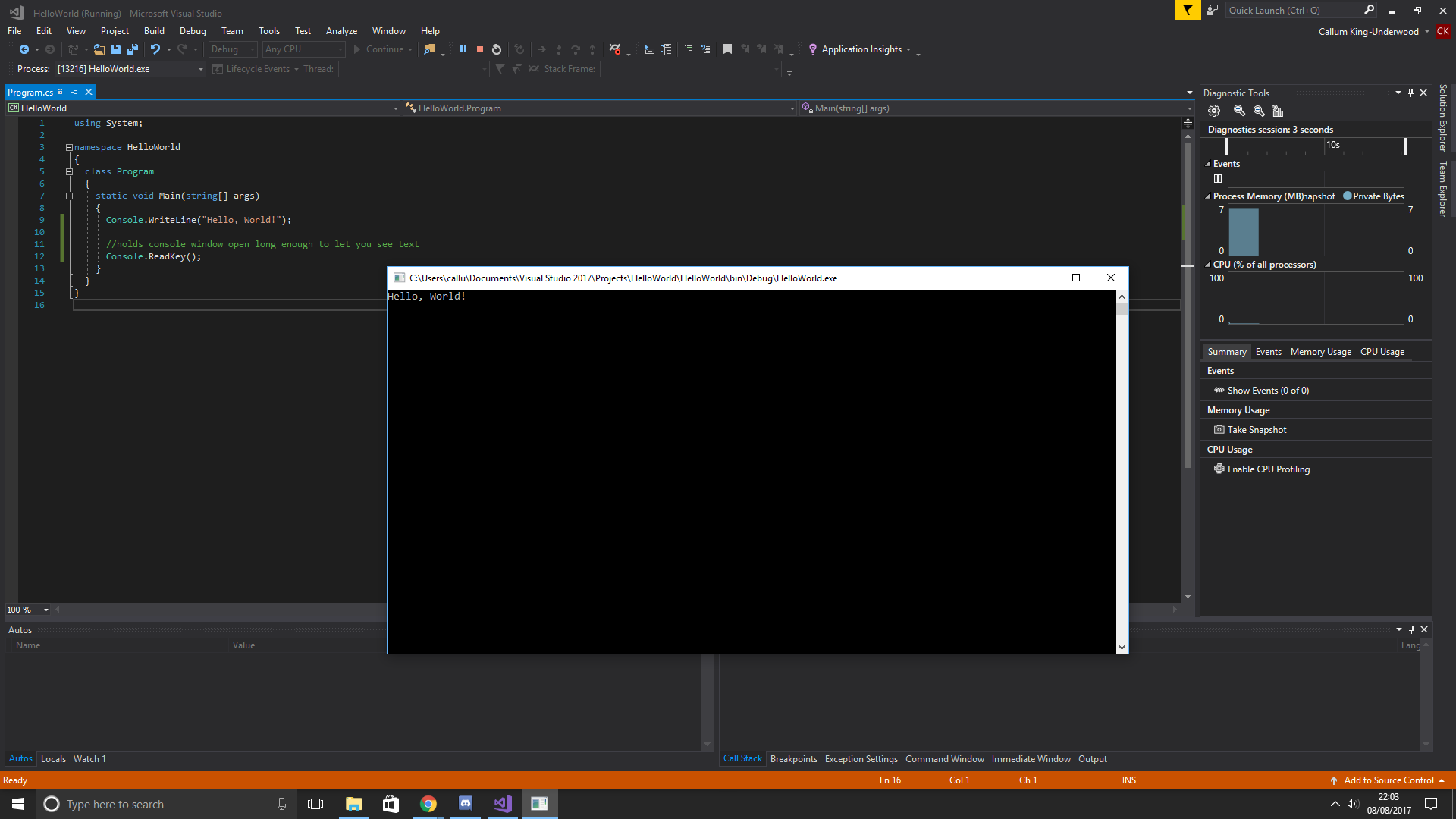This screenshot has height=819, width=1456.
Task: Open the Process dropdown showing HelloWorld.exe
Action: (130, 69)
